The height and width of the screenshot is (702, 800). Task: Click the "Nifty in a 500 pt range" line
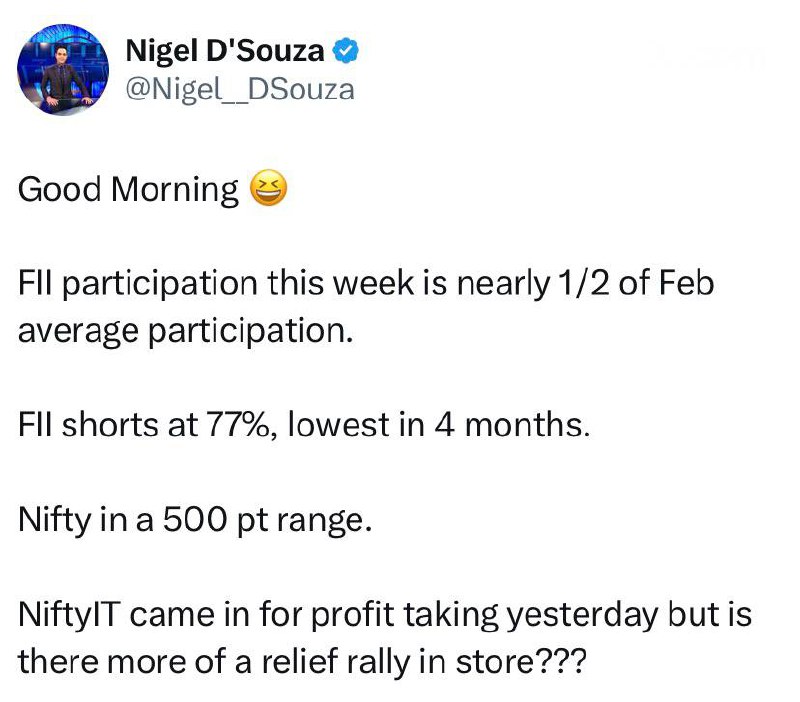click(x=194, y=520)
